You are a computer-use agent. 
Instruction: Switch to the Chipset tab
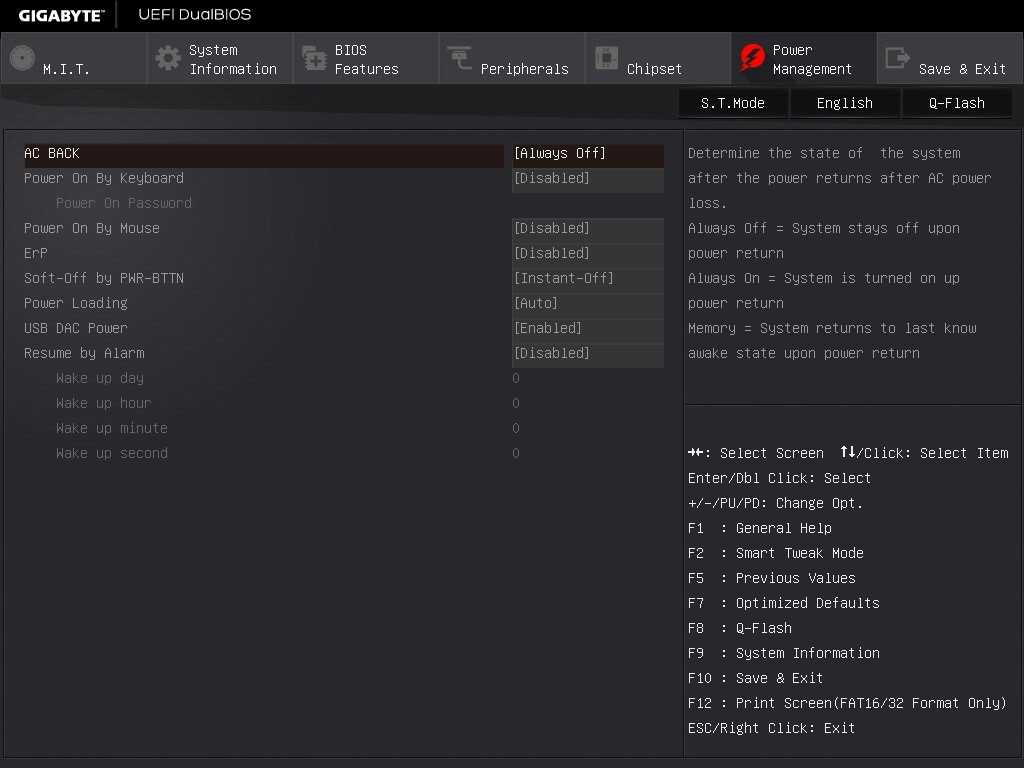point(658,59)
